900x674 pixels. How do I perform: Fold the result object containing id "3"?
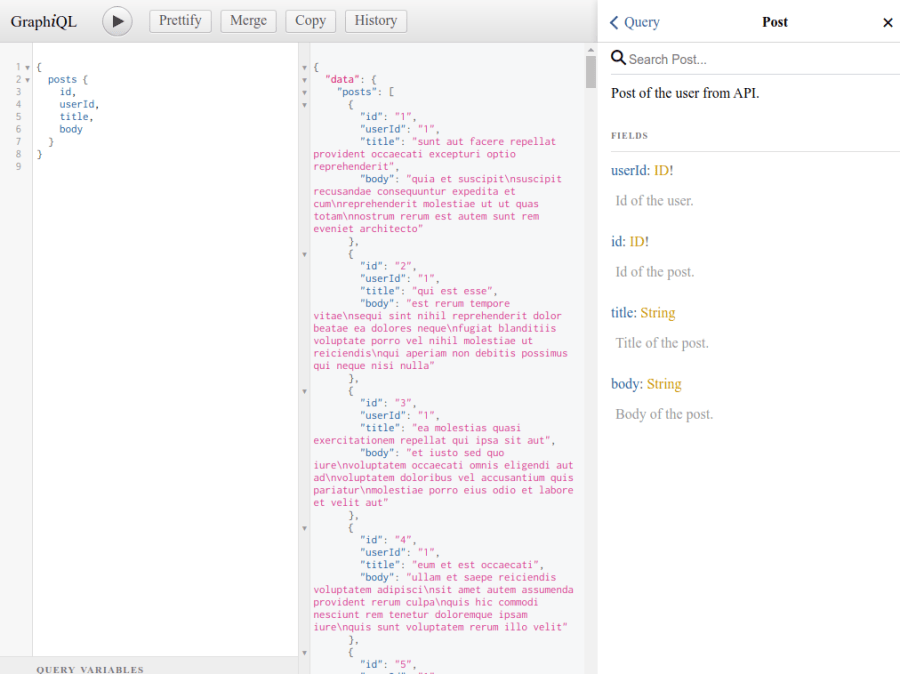coord(304,392)
